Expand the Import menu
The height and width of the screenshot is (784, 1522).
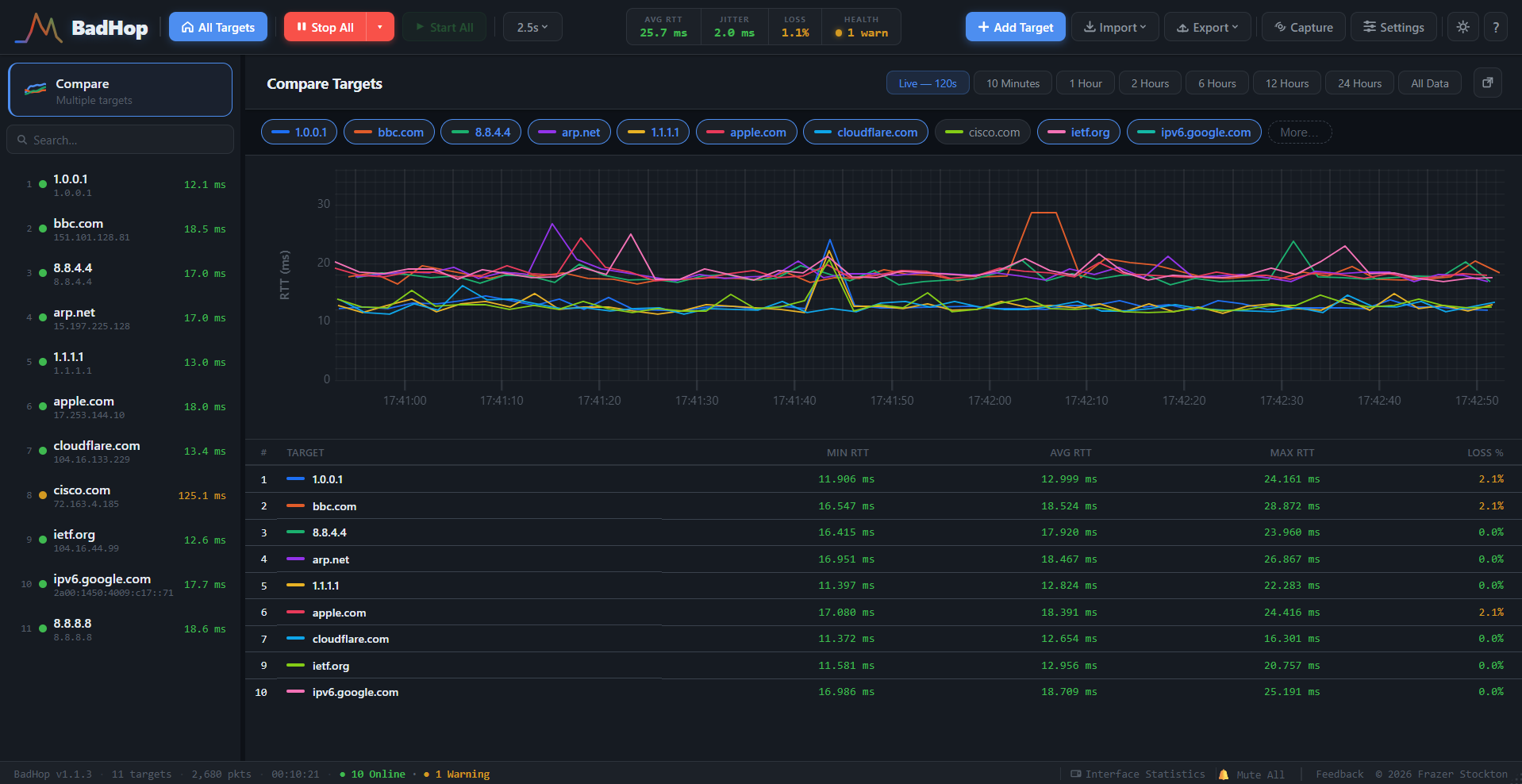pos(1115,27)
